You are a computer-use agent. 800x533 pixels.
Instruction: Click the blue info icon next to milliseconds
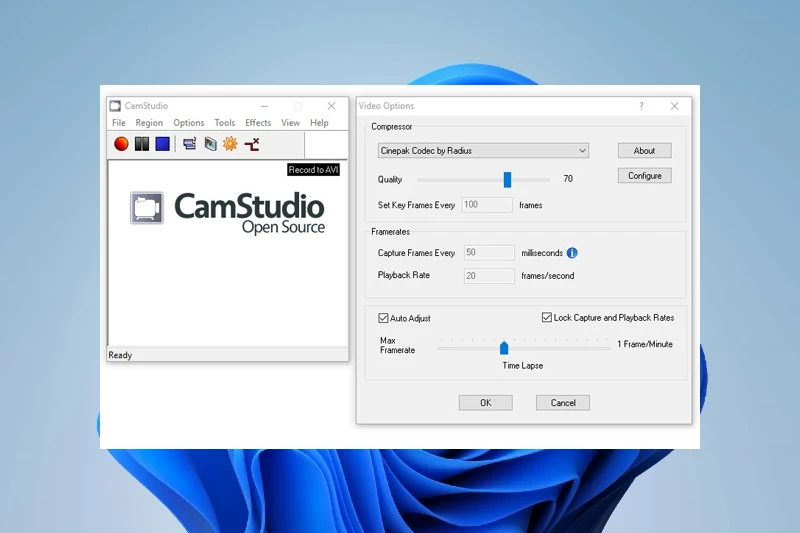click(x=572, y=253)
